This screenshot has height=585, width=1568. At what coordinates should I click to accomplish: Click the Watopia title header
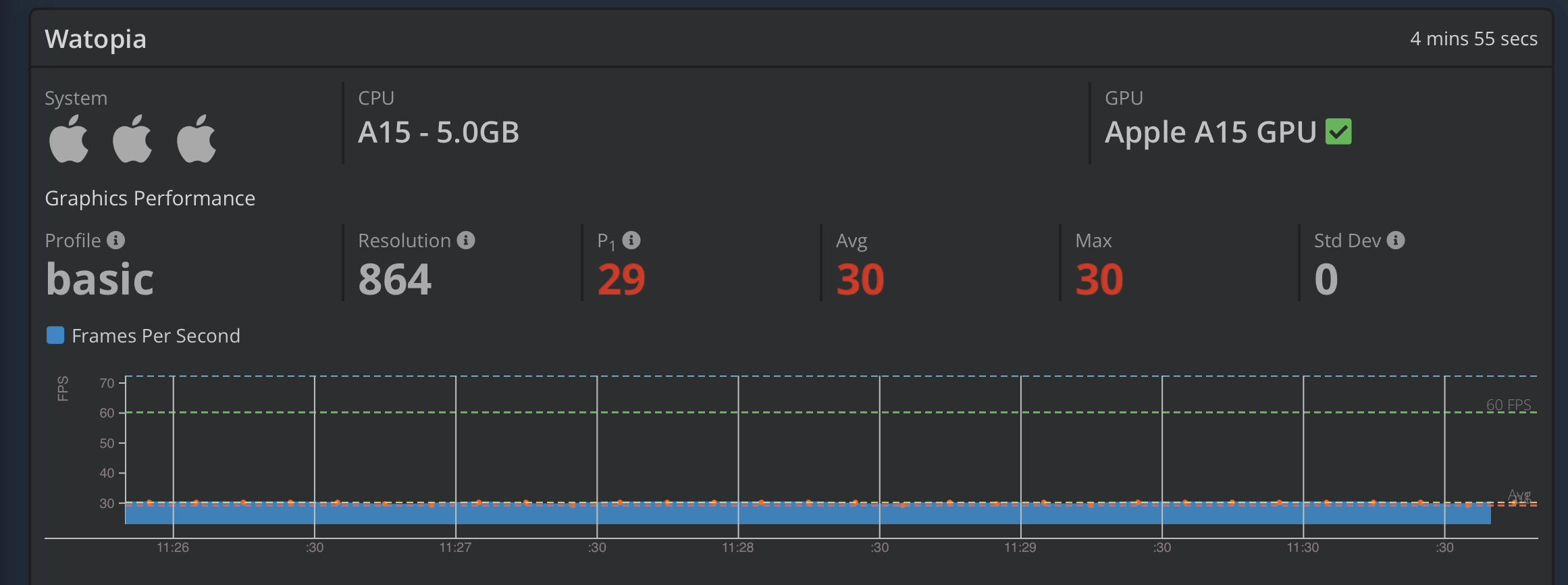click(95, 39)
